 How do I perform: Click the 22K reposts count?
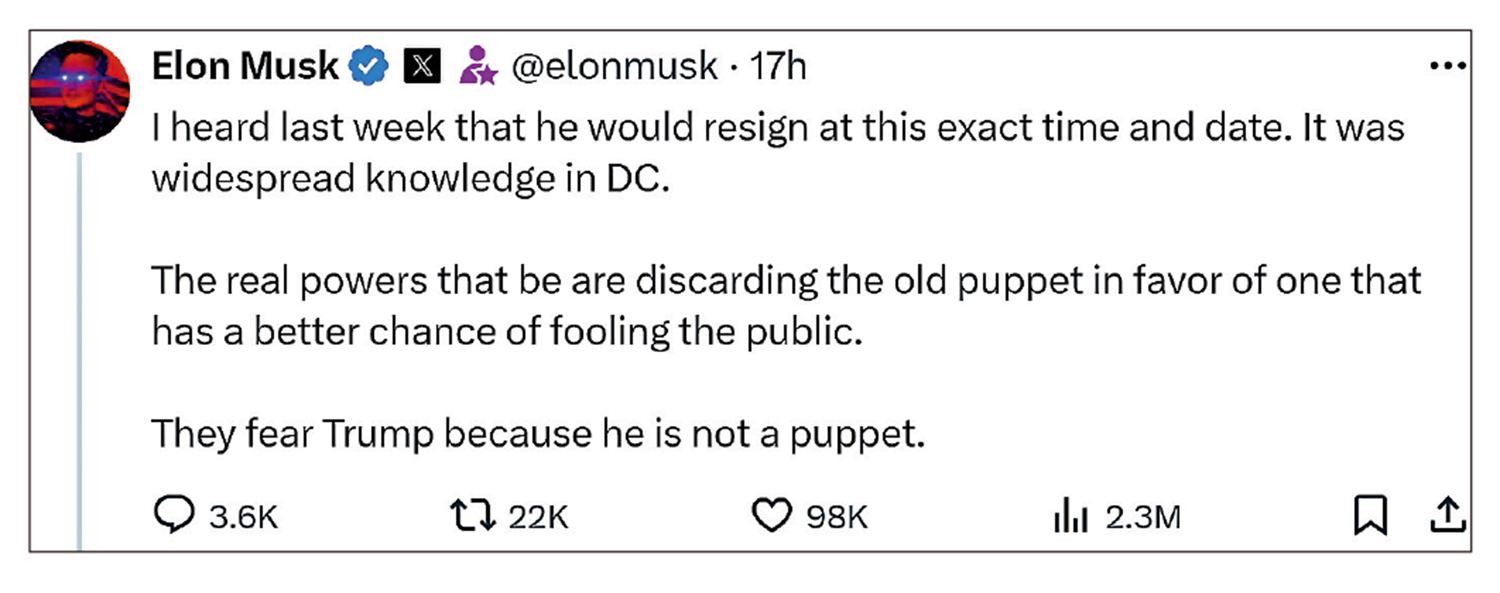point(538,517)
